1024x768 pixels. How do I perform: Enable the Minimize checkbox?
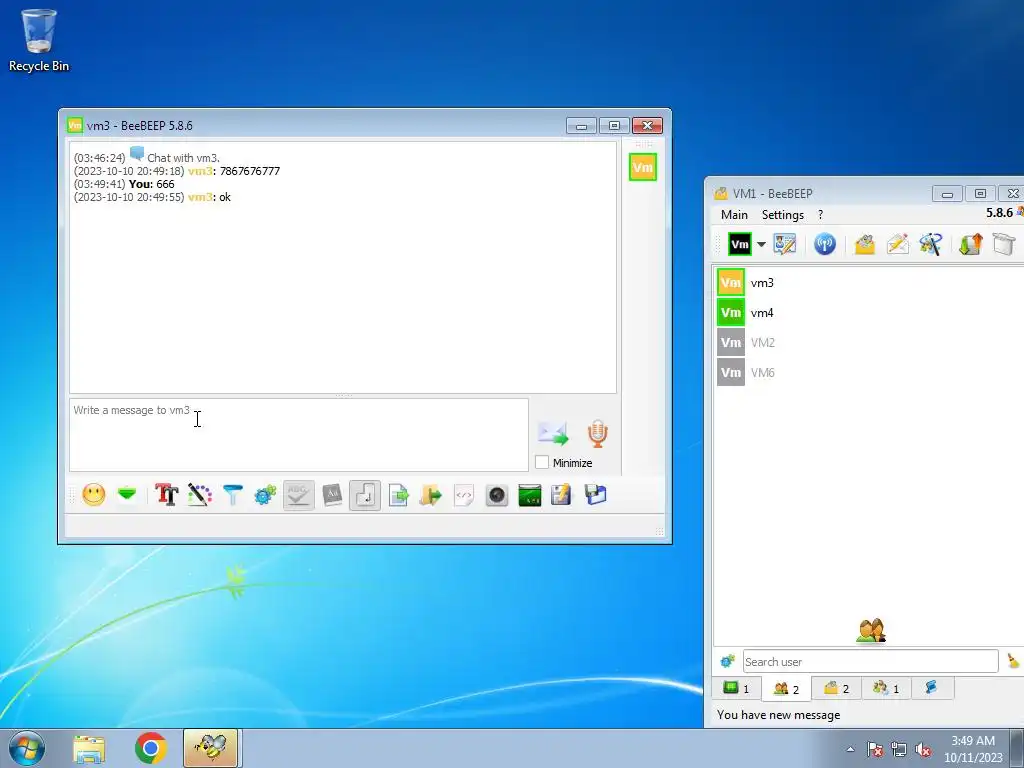tap(542, 462)
